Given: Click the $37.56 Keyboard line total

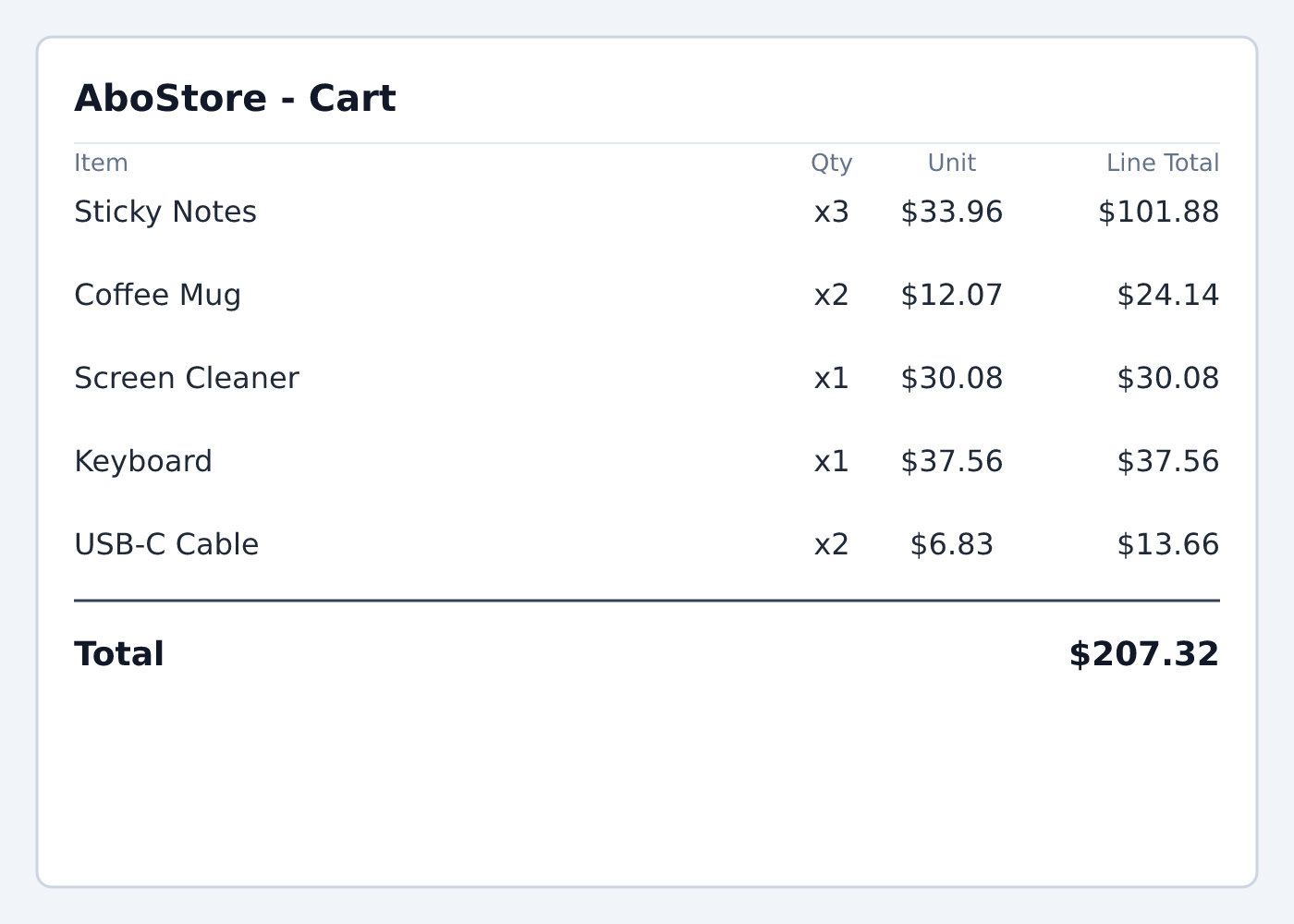Looking at the screenshot, I should pyautogui.click(x=1168, y=462).
